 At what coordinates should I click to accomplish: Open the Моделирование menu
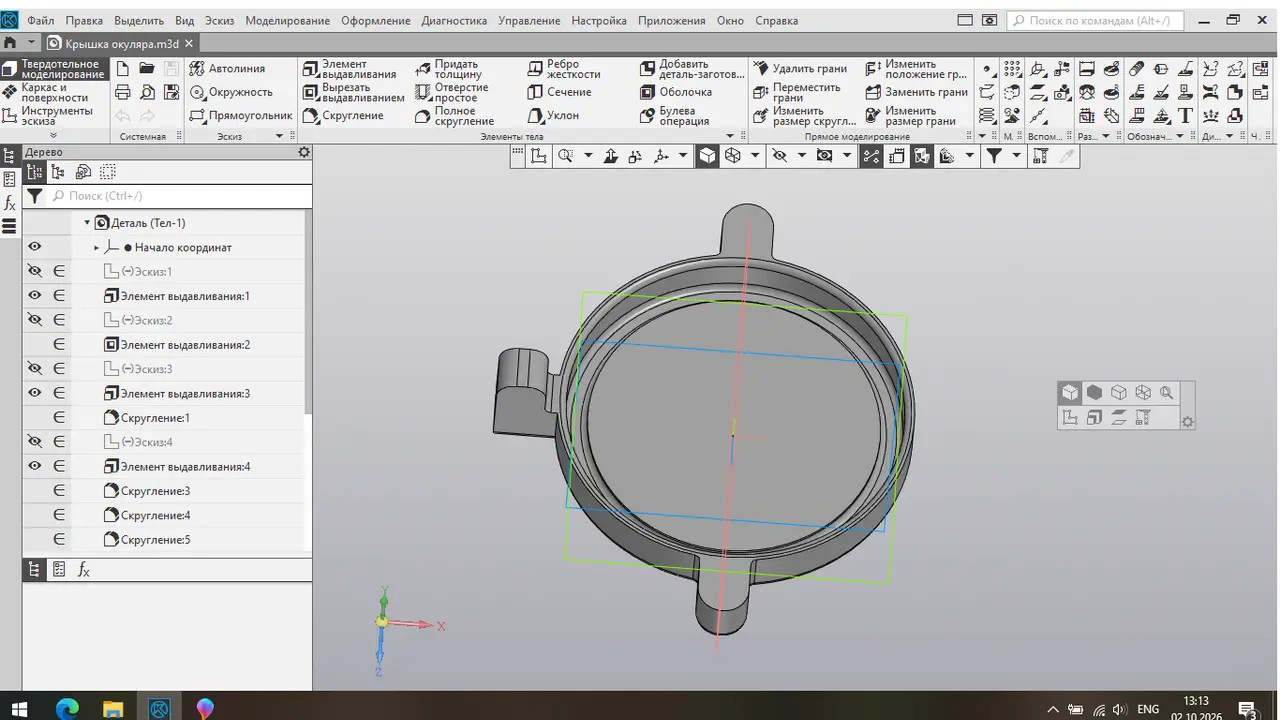287,20
